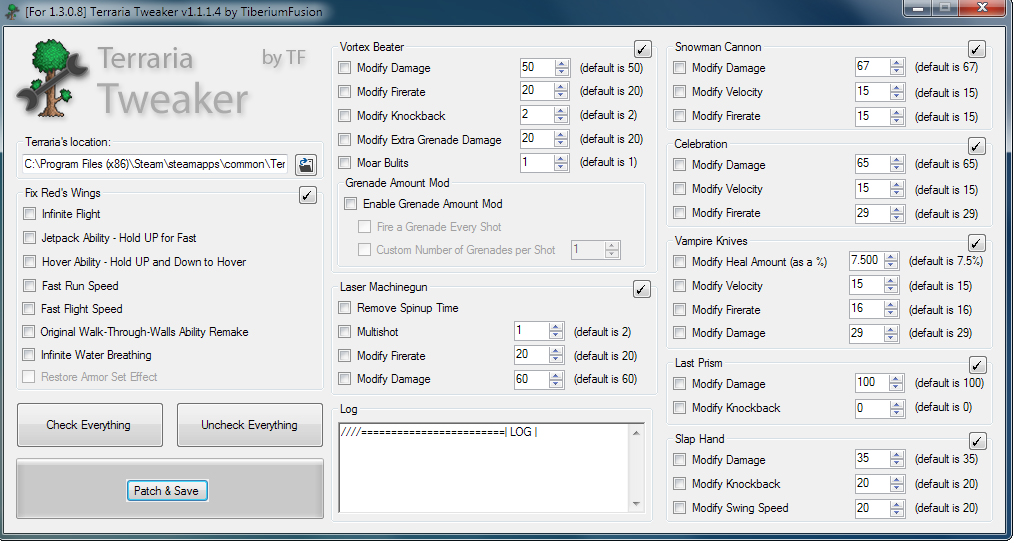Increase Last Prism damage with up arrow
1014x543 pixels.
(x=896, y=379)
